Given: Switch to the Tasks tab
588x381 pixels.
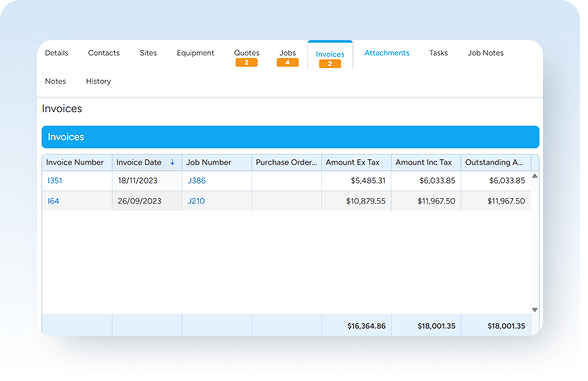Looking at the screenshot, I should click(x=438, y=53).
